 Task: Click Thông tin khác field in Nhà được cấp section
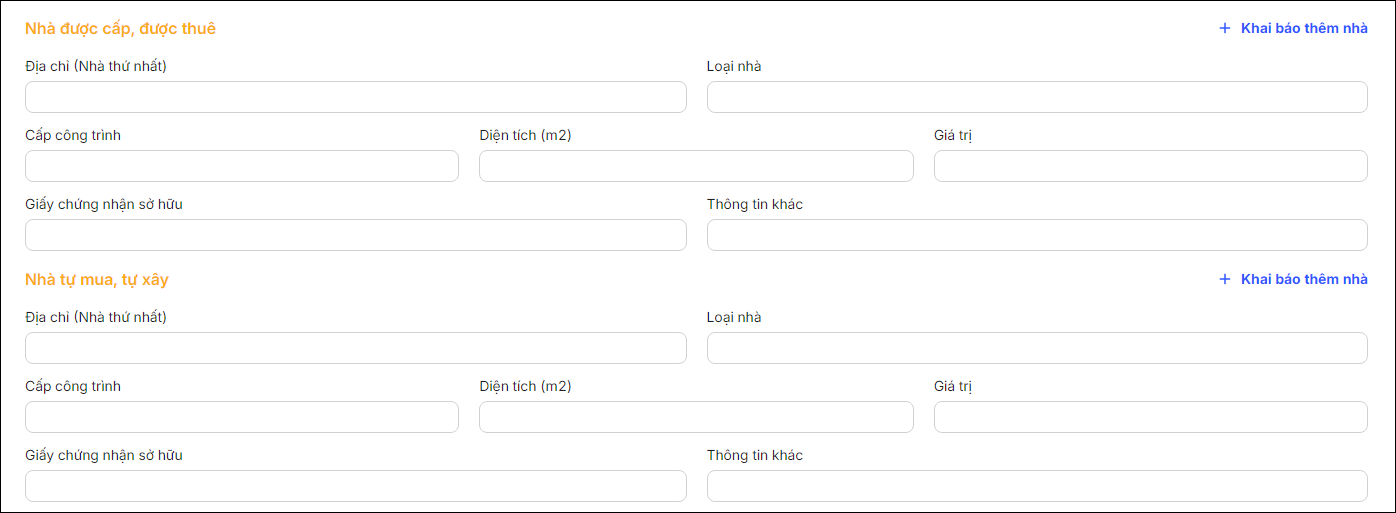coord(1037,235)
